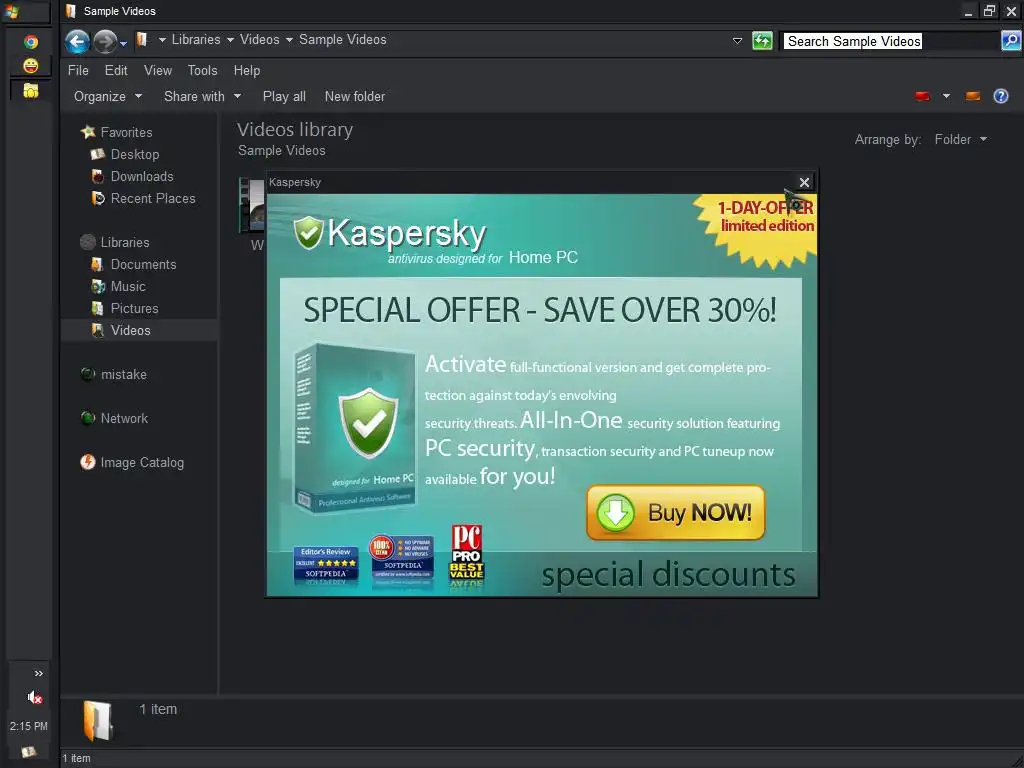Open the Share with dropdown

click(x=202, y=97)
